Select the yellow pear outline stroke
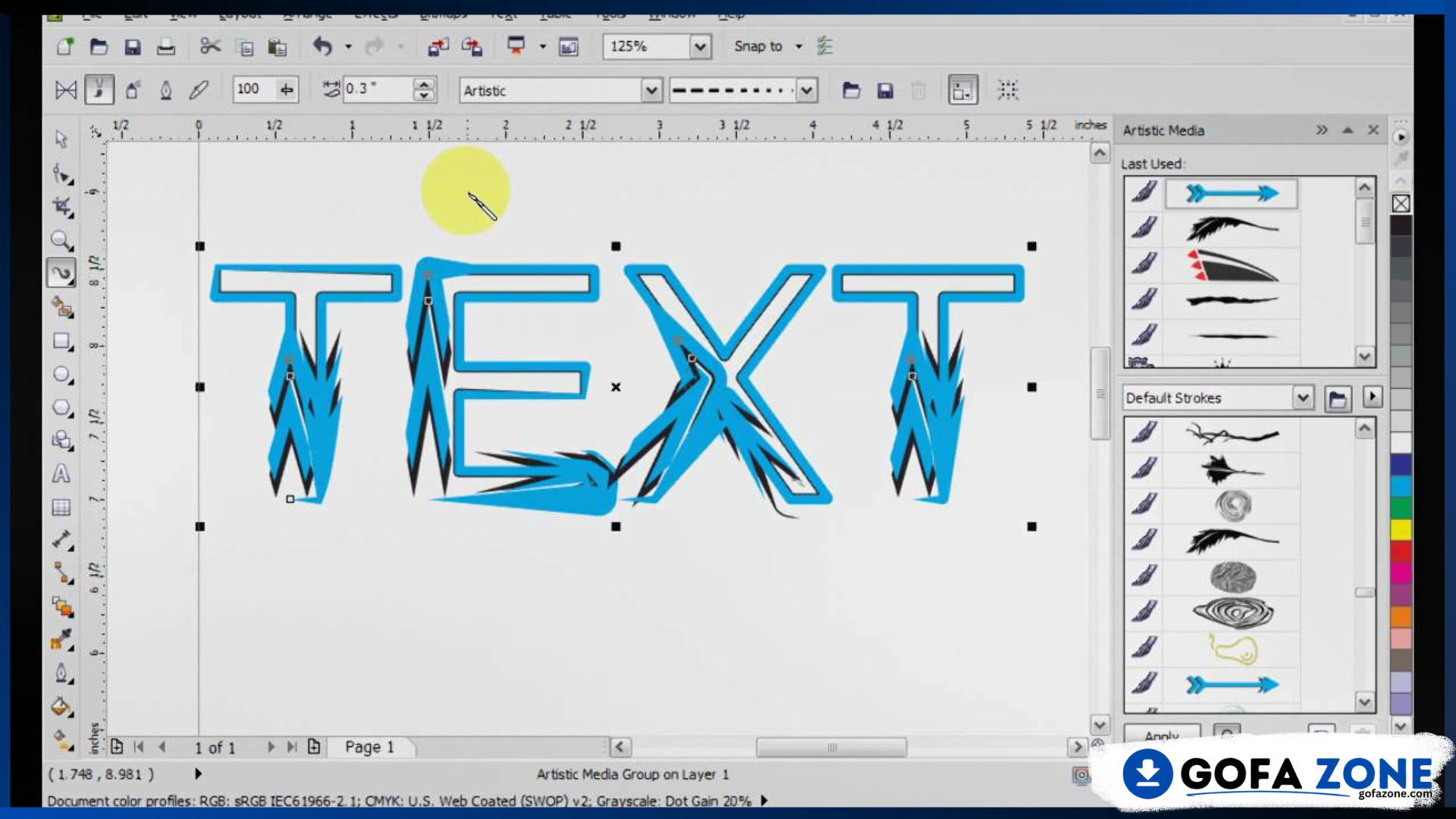Image resolution: width=1456 pixels, height=819 pixels. pyautogui.click(x=1232, y=649)
